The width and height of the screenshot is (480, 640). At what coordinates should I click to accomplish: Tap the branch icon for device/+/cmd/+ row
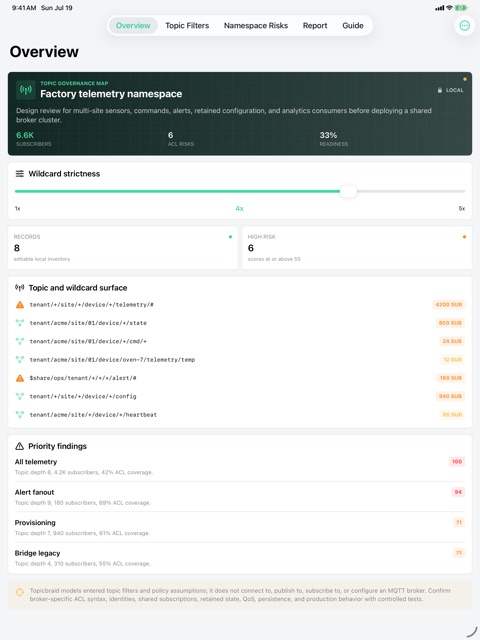[20, 341]
